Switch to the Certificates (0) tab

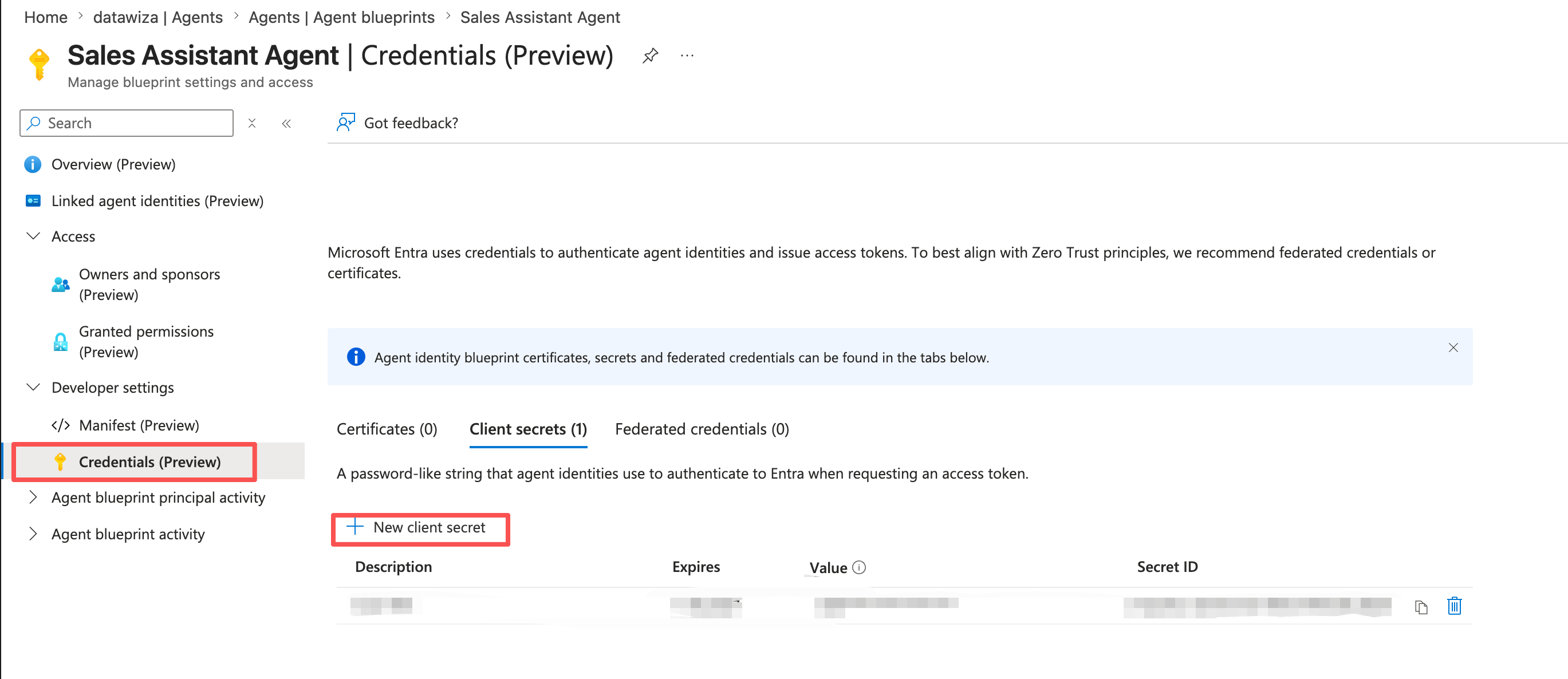point(387,429)
